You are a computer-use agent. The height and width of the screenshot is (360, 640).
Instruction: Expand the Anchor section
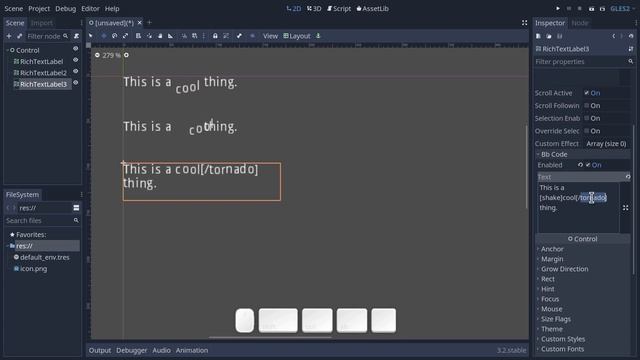click(x=583, y=249)
